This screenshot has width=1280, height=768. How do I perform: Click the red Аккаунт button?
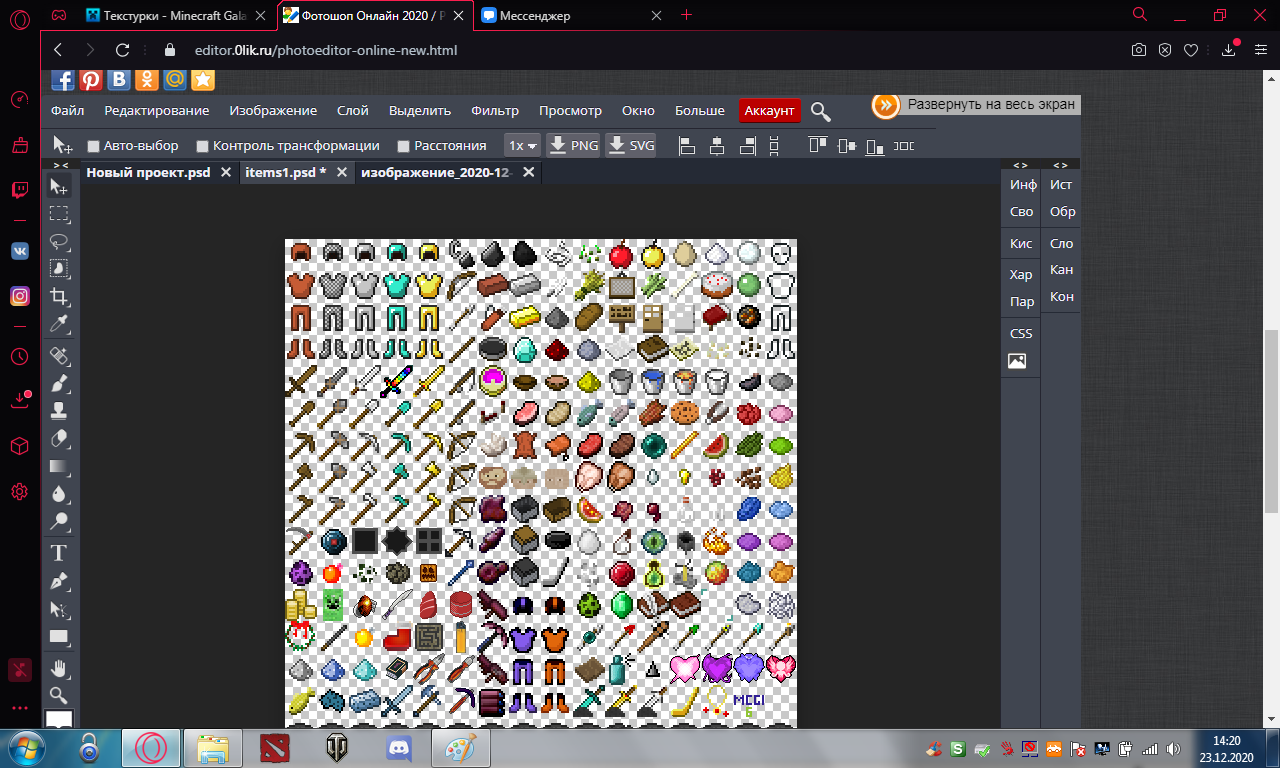[770, 111]
